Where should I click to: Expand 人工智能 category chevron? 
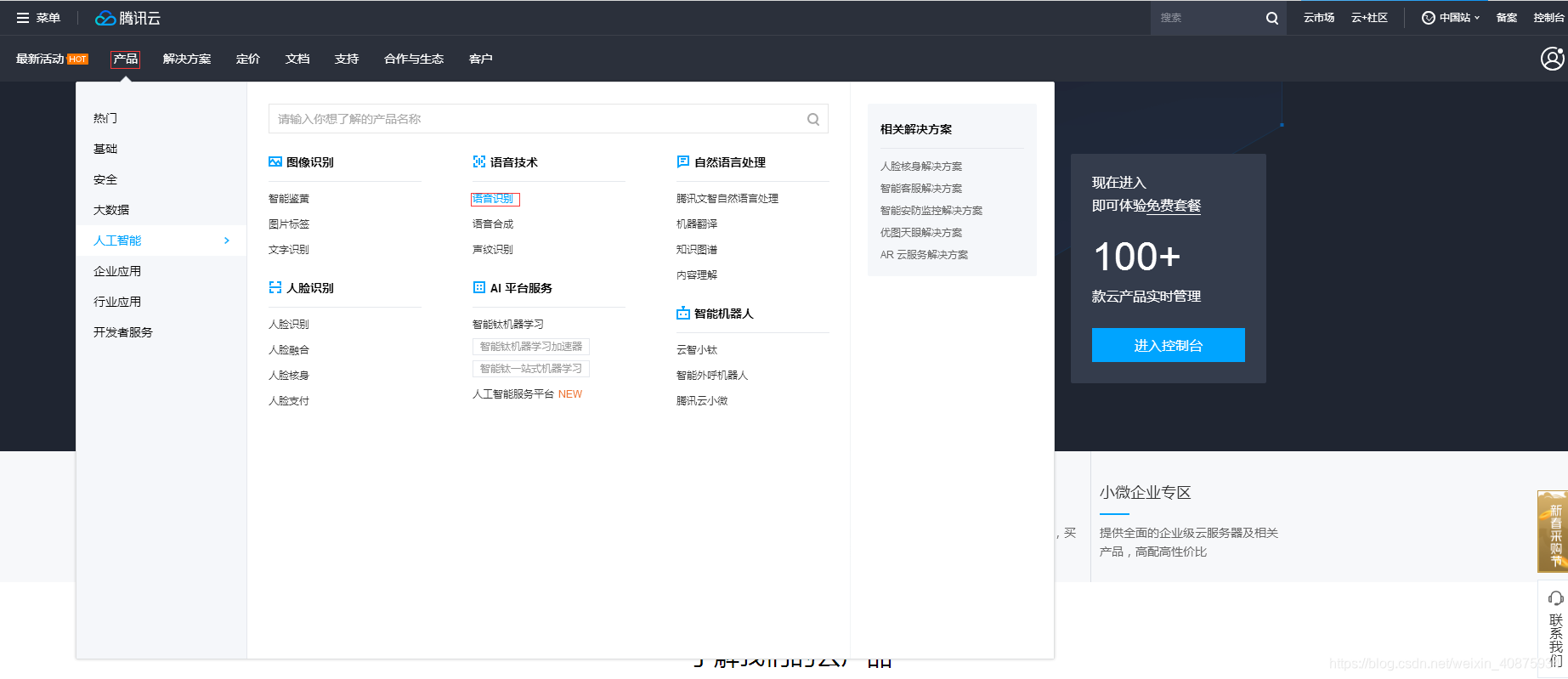[x=226, y=240]
